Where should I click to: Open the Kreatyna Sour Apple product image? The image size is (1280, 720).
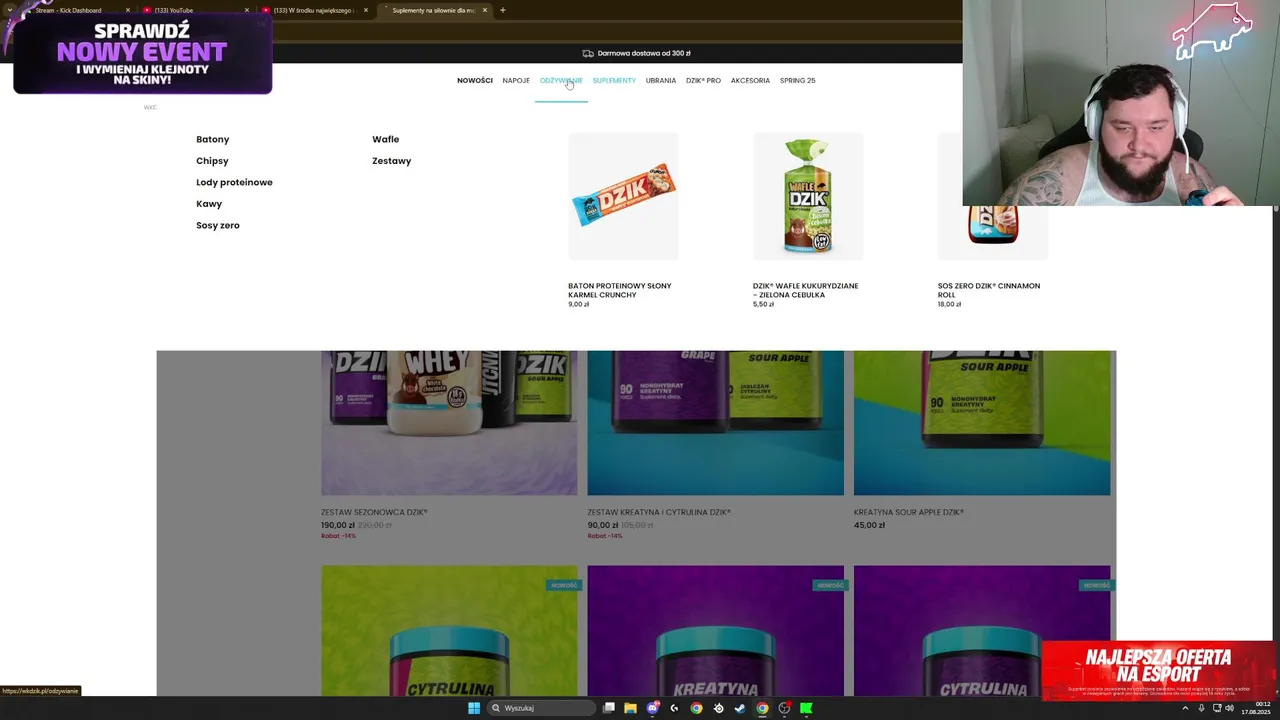click(982, 423)
